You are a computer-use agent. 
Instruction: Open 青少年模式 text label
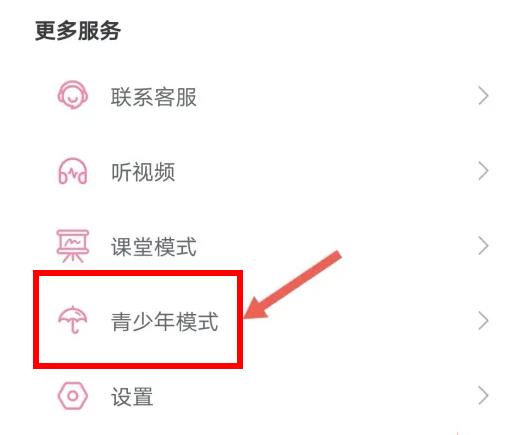pos(165,322)
